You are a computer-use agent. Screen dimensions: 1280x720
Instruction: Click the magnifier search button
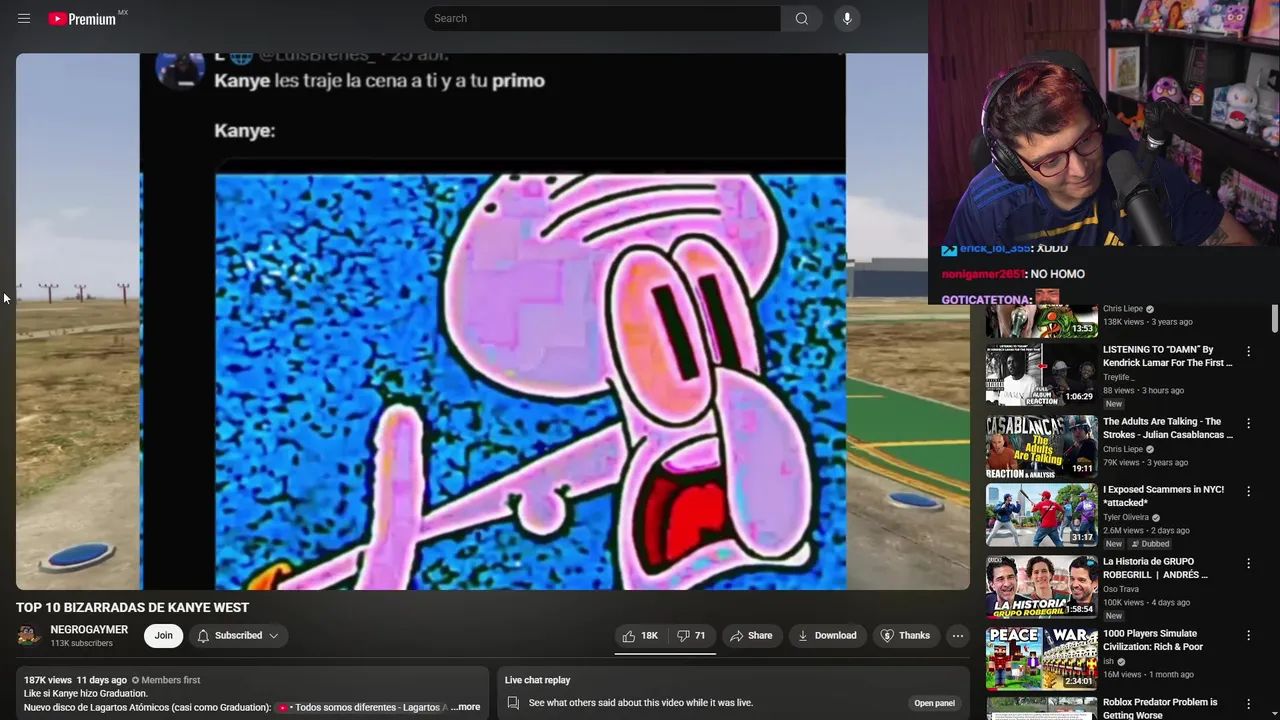801,18
